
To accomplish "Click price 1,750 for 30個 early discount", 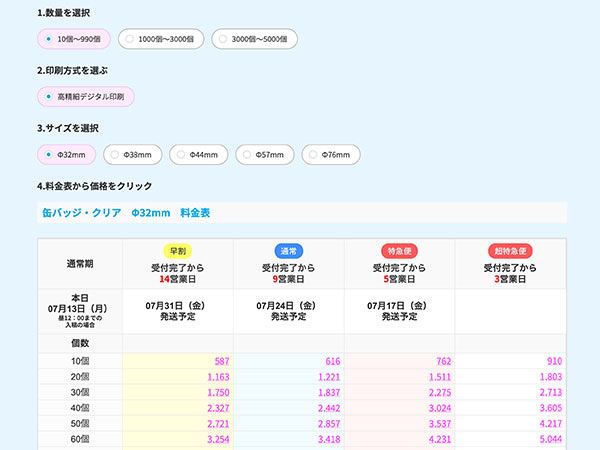I will [218, 393].
